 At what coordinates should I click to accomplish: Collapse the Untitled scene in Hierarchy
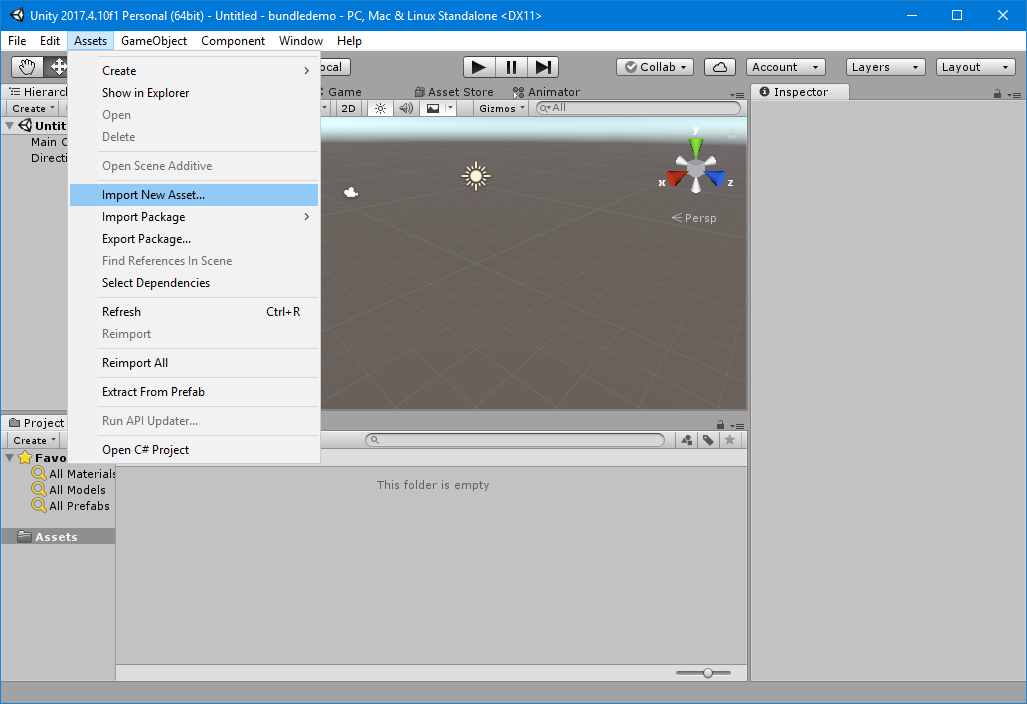point(9,126)
